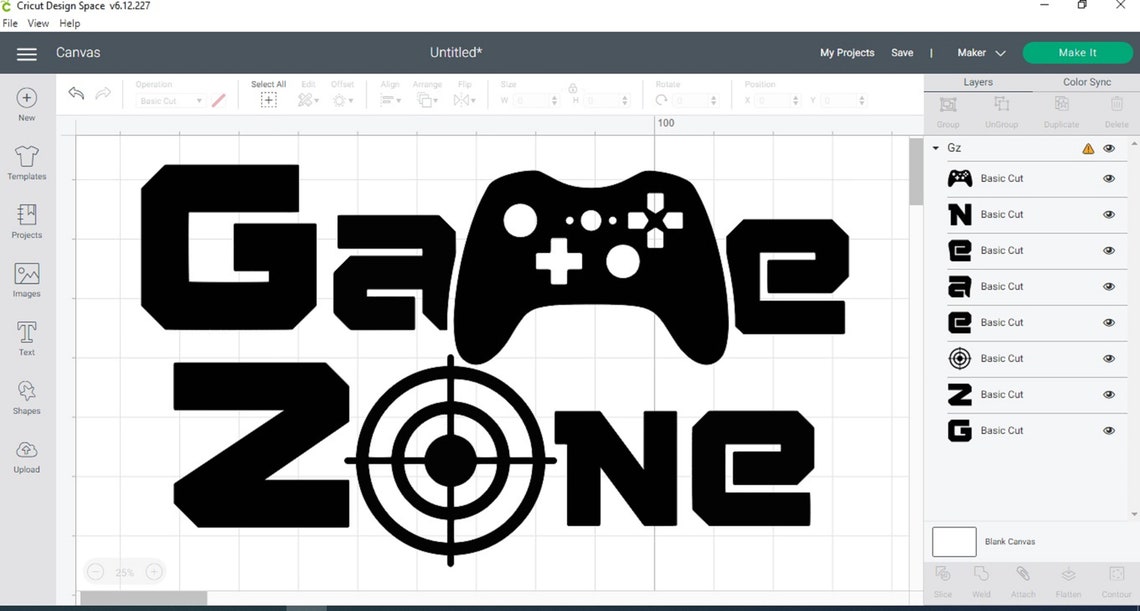Click the Make It button
The width and height of the screenshot is (1140, 611).
1077,52
